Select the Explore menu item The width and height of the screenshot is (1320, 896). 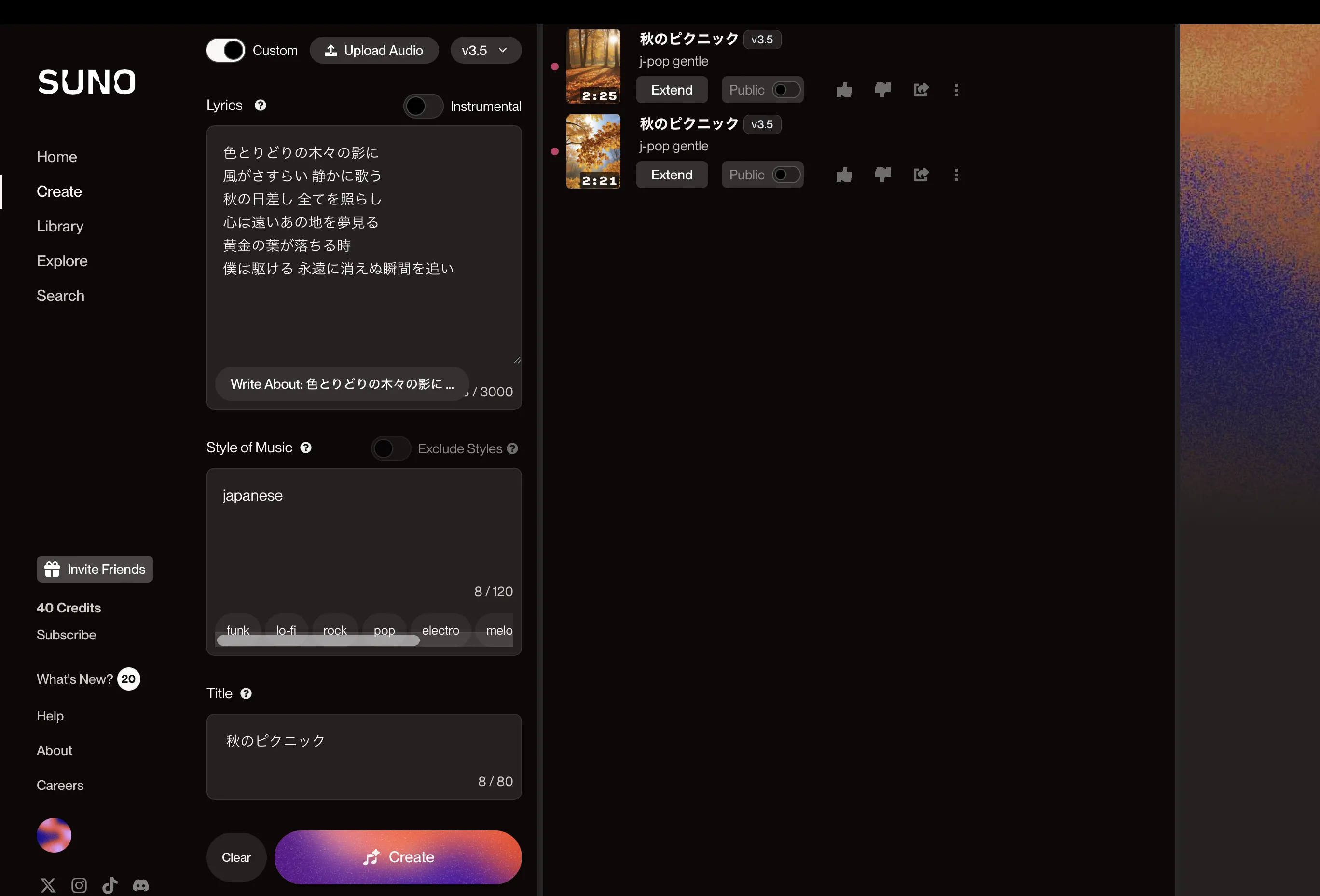click(62, 261)
